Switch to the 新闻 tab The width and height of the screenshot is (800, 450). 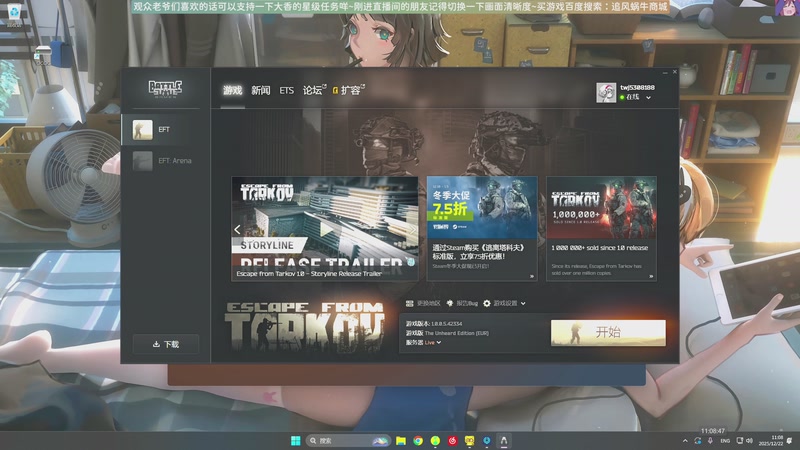coord(260,90)
